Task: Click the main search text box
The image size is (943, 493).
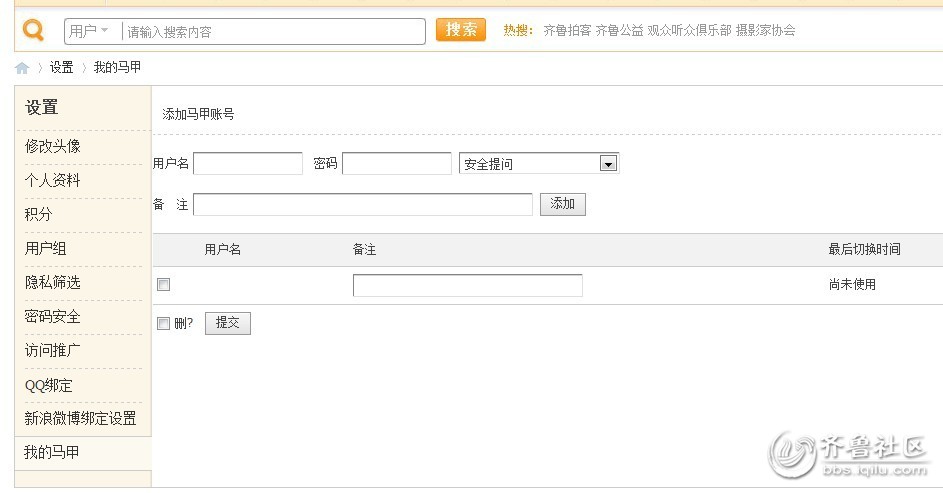Action: (273, 32)
